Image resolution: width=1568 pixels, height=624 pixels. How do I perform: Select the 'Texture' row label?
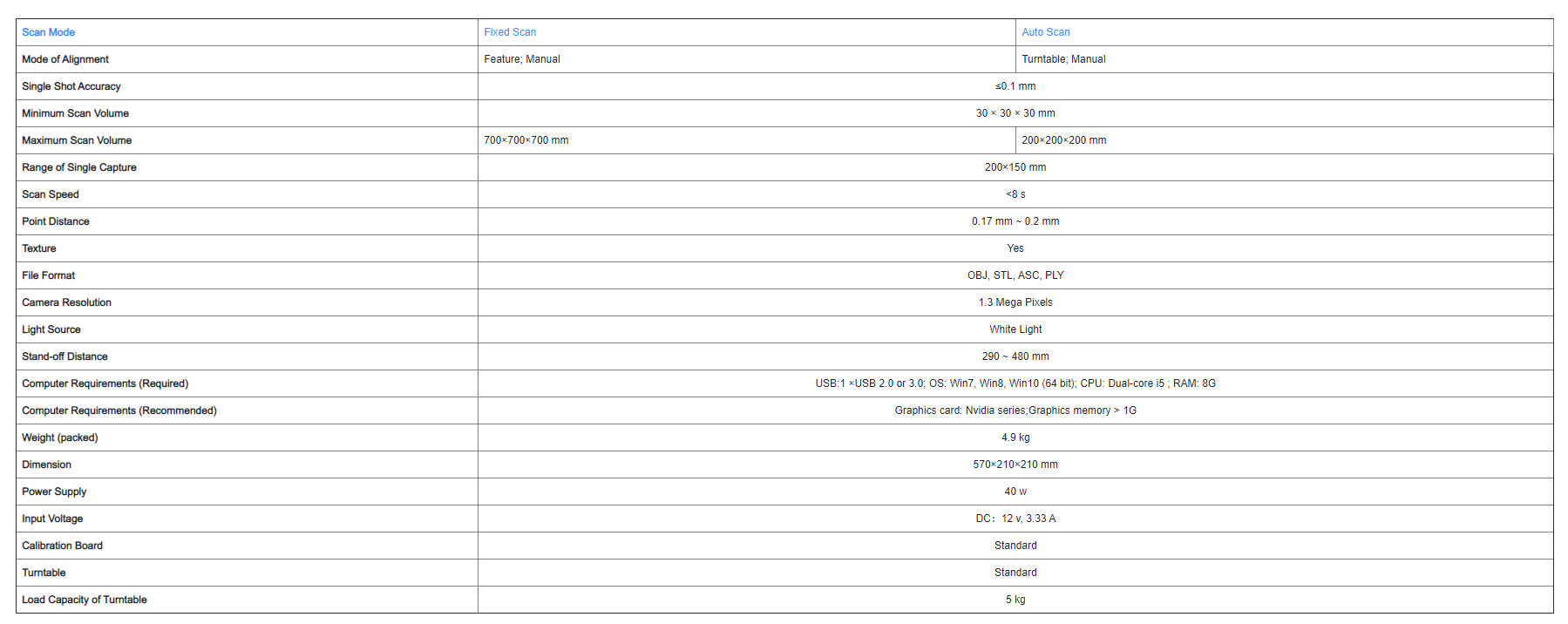39,248
